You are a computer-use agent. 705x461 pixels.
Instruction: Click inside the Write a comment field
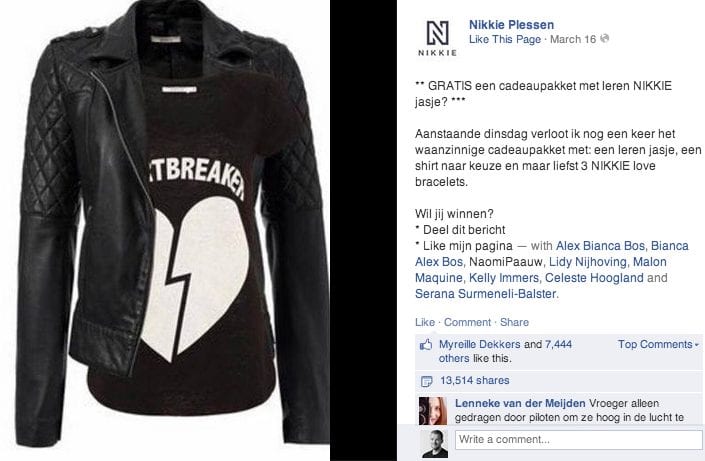578,439
